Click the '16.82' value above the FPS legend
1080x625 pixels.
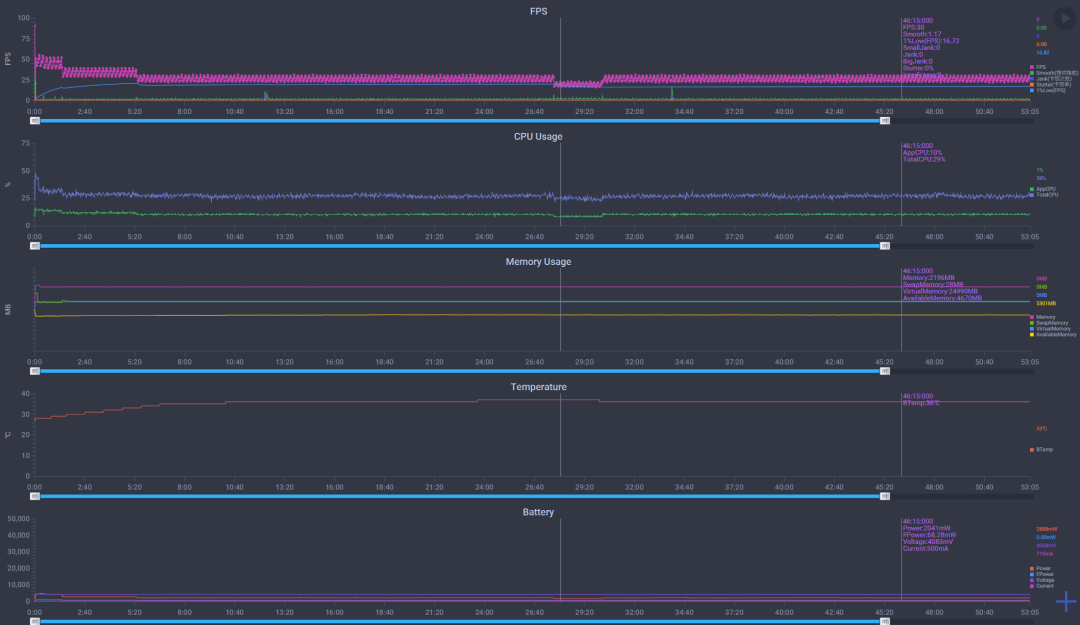(1043, 52)
